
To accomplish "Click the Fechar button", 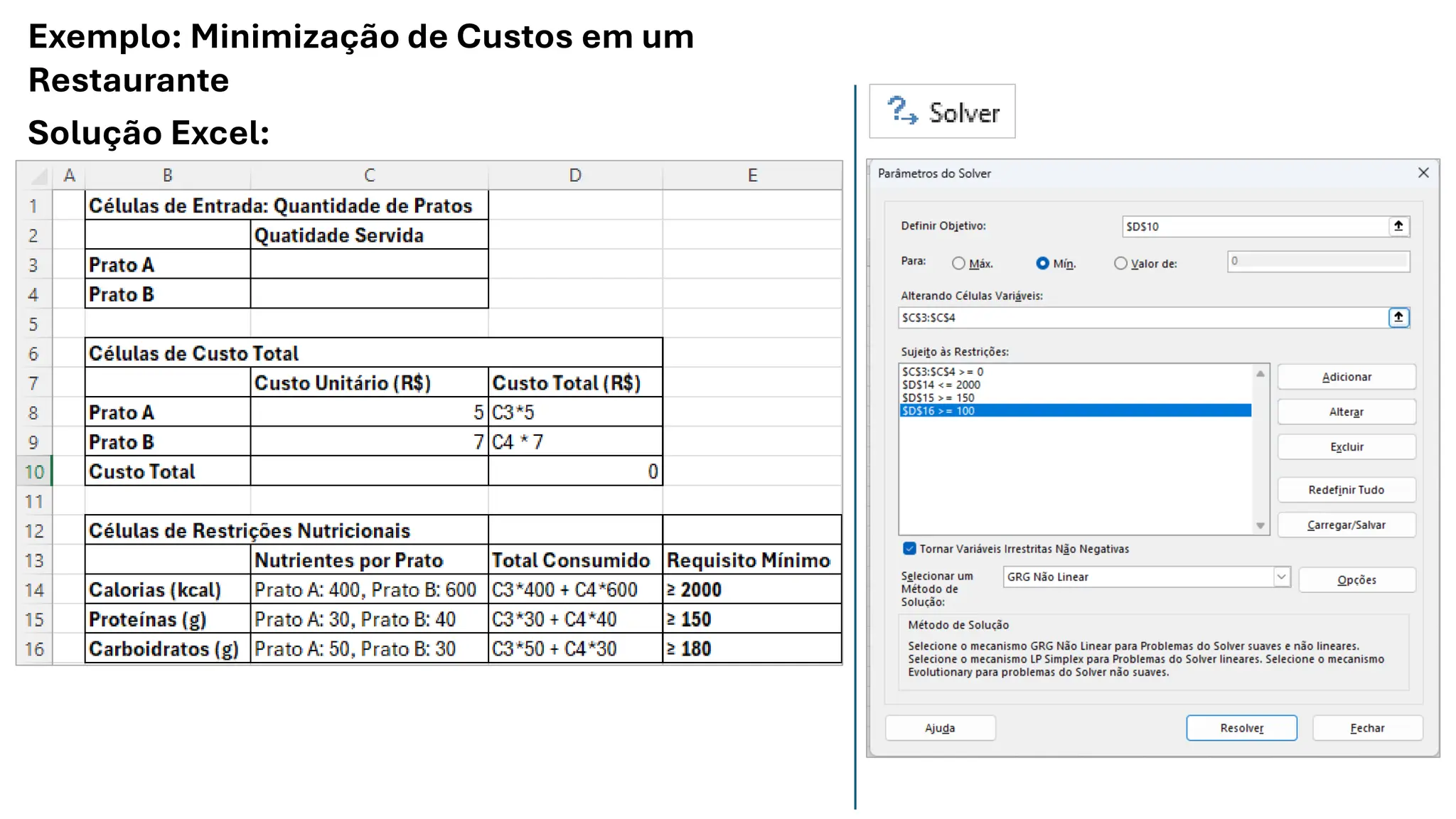I will [1367, 728].
